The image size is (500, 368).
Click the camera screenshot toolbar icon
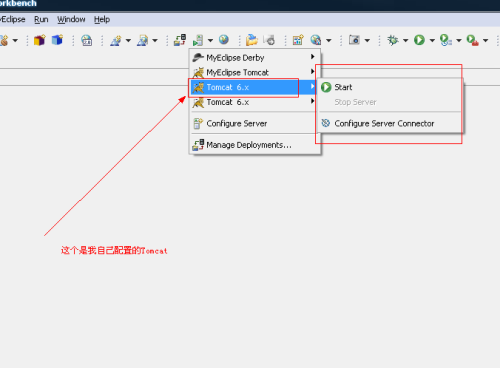(x=354, y=40)
